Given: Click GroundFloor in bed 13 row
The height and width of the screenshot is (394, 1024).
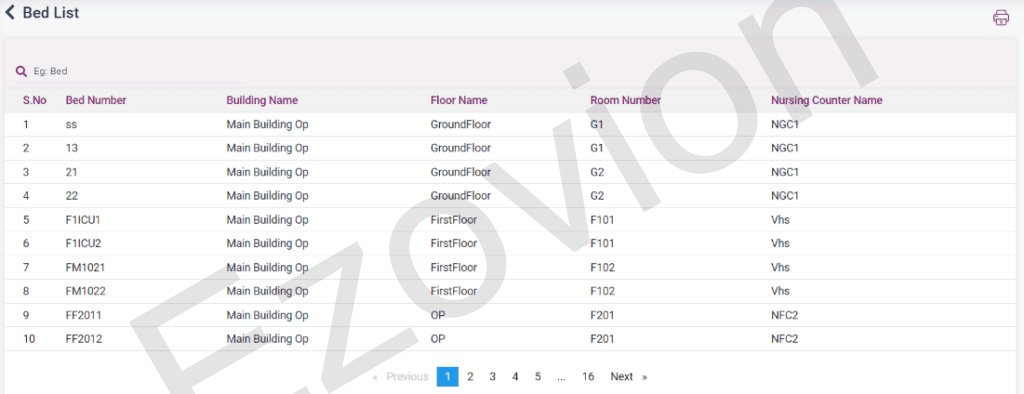Looking at the screenshot, I should (x=460, y=148).
